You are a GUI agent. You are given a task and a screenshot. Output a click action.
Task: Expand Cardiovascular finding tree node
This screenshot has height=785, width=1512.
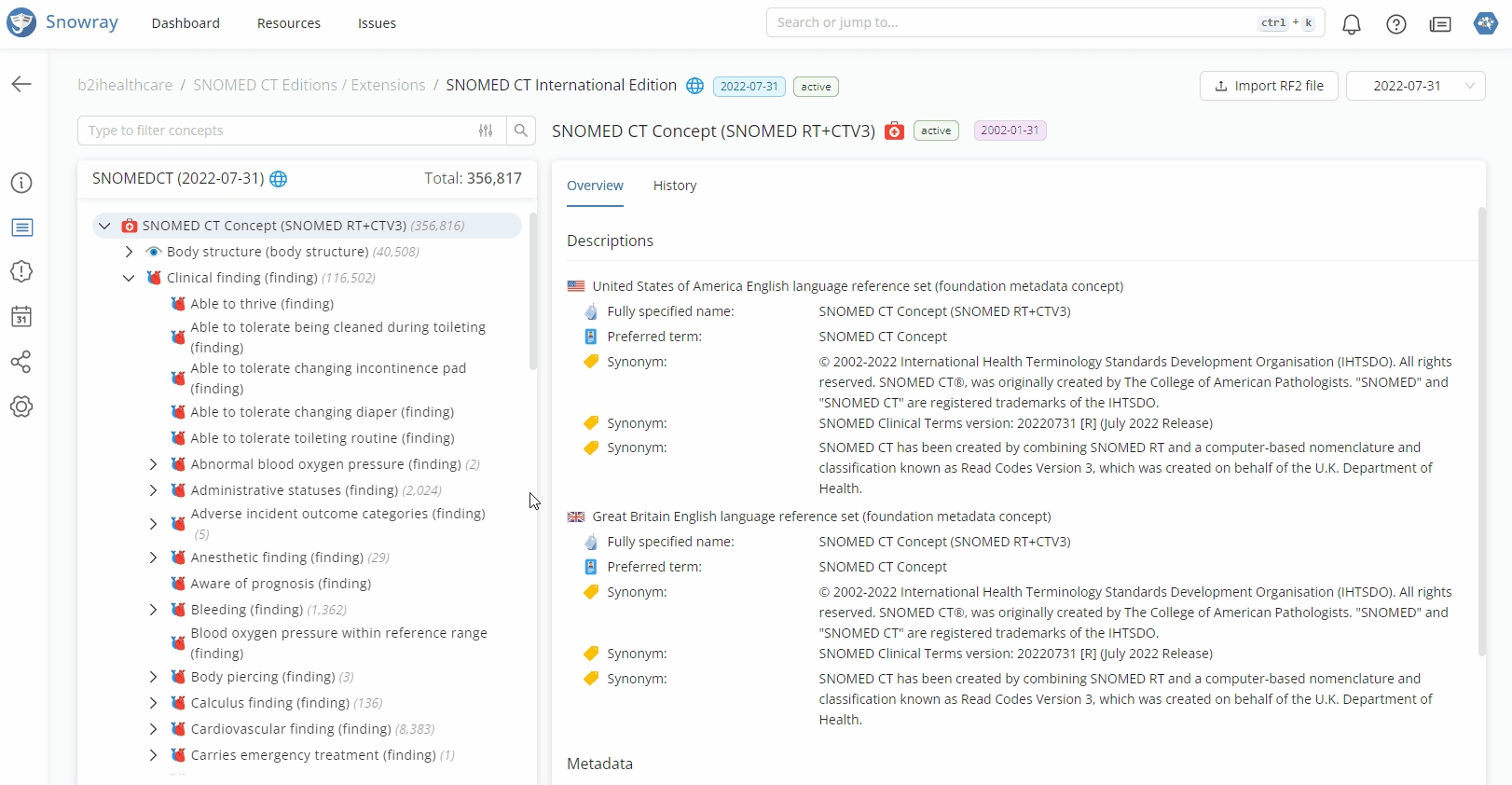[x=153, y=729]
